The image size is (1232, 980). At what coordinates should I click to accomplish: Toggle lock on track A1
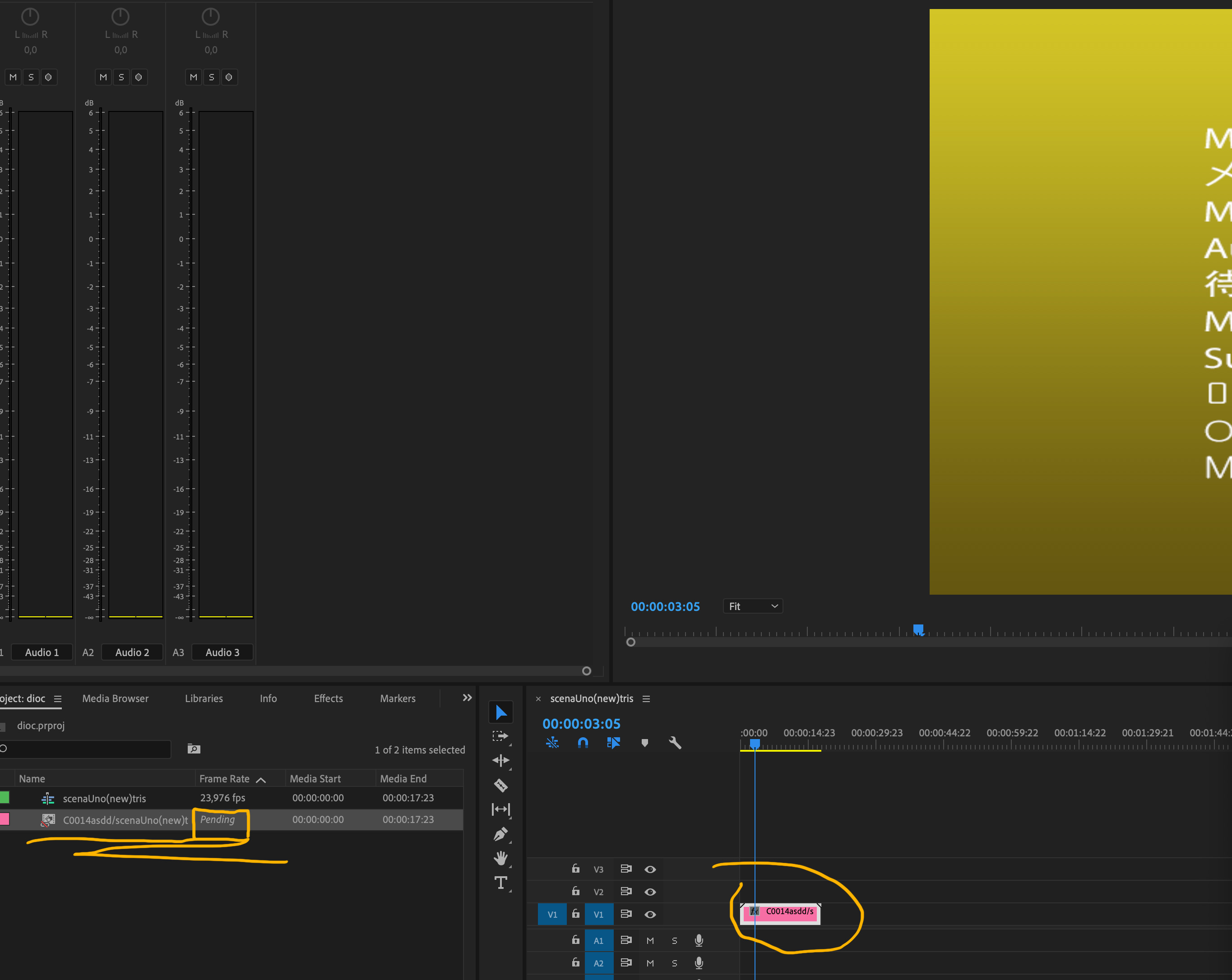click(x=575, y=940)
